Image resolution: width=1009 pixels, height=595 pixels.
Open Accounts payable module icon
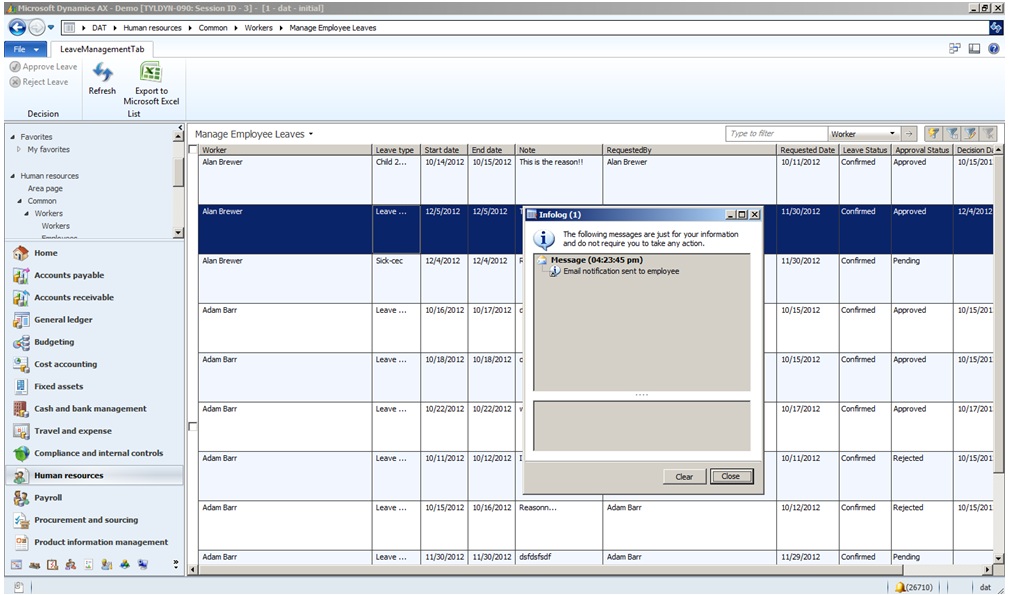pyautogui.click(x=21, y=275)
